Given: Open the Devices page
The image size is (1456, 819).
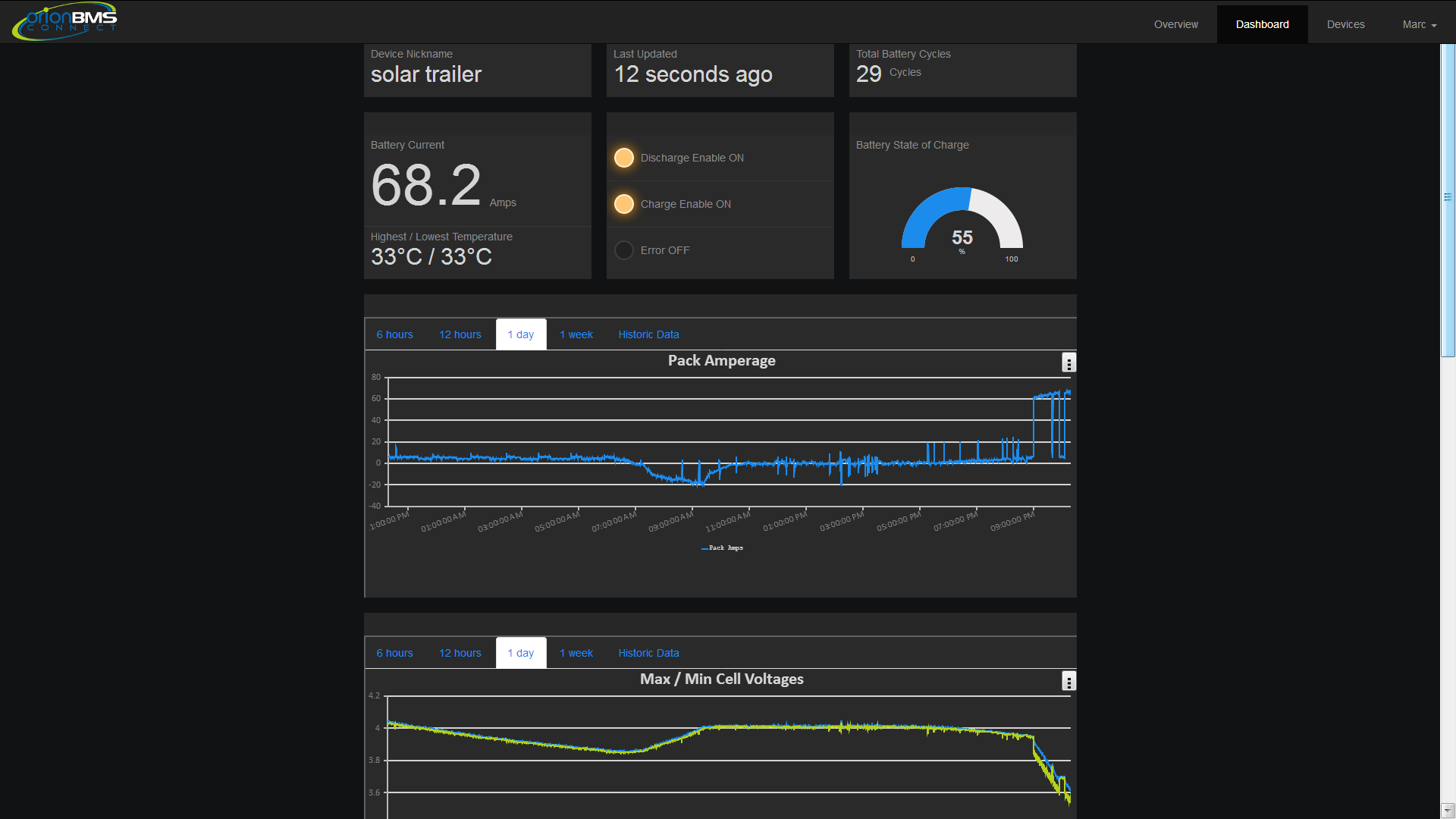Looking at the screenshot, I should tap(1345, 24).
